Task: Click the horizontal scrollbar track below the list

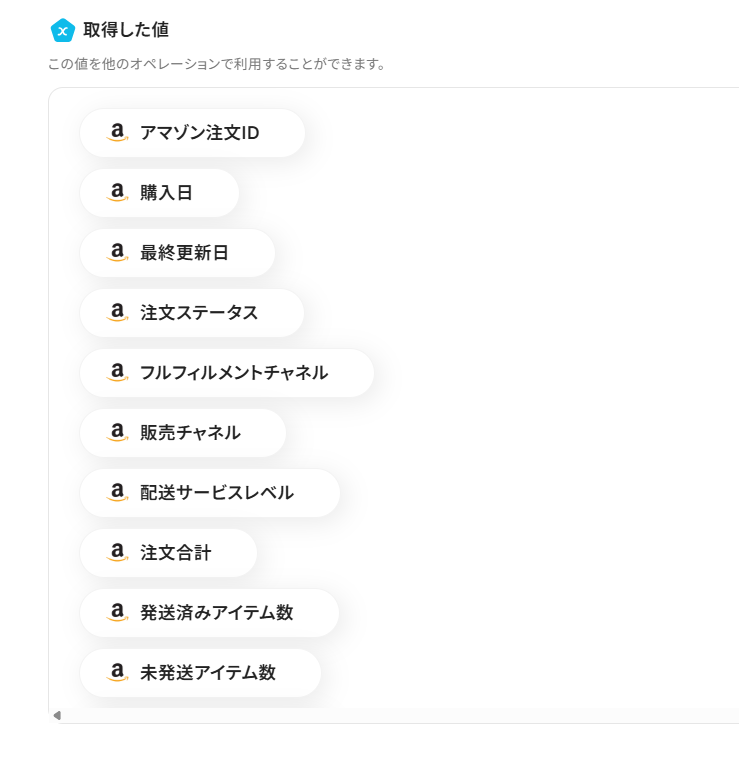Action: point(400,715)
